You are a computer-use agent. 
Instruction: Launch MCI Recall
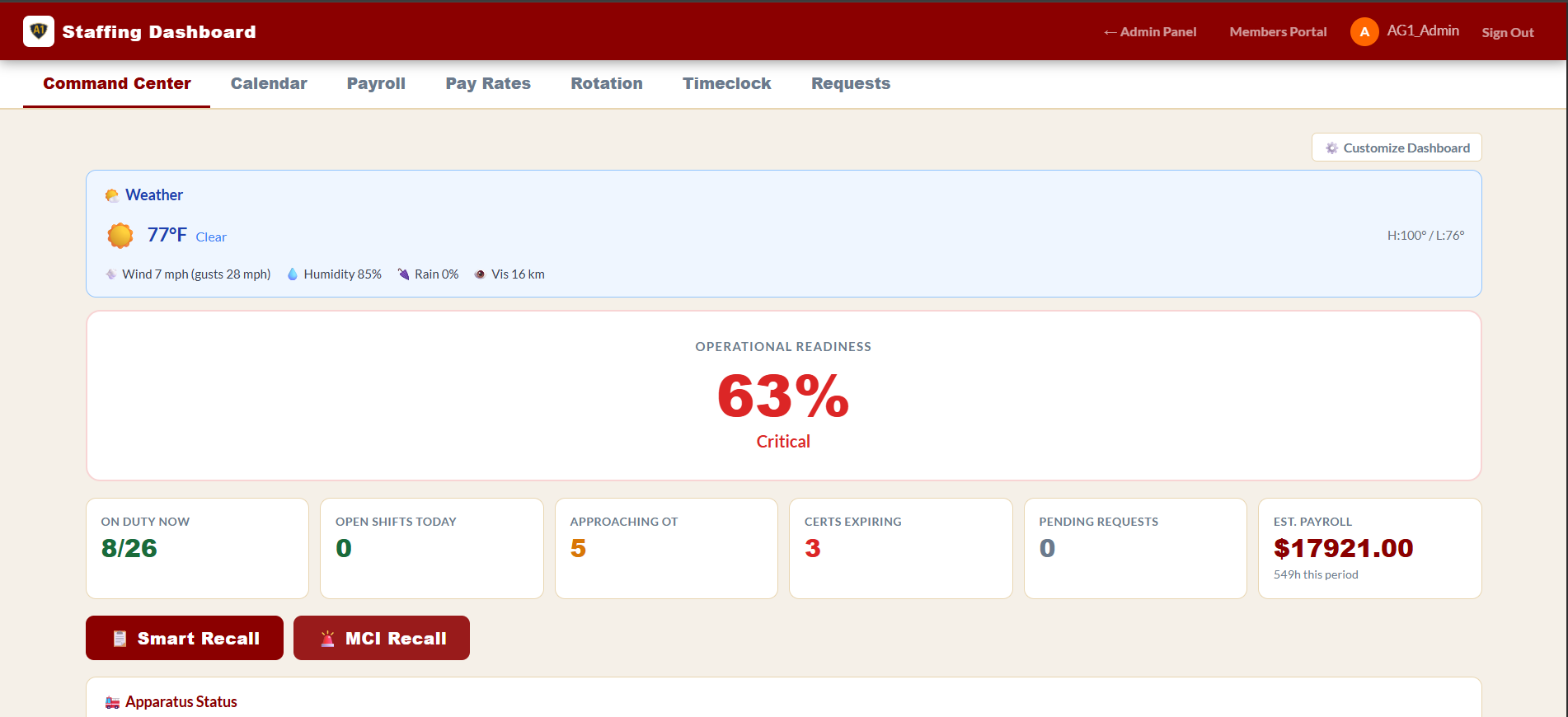[x=382, y=638]
